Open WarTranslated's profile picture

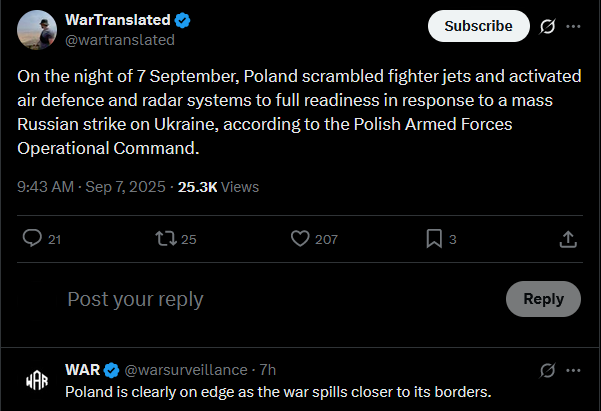(x=36, y=29)
